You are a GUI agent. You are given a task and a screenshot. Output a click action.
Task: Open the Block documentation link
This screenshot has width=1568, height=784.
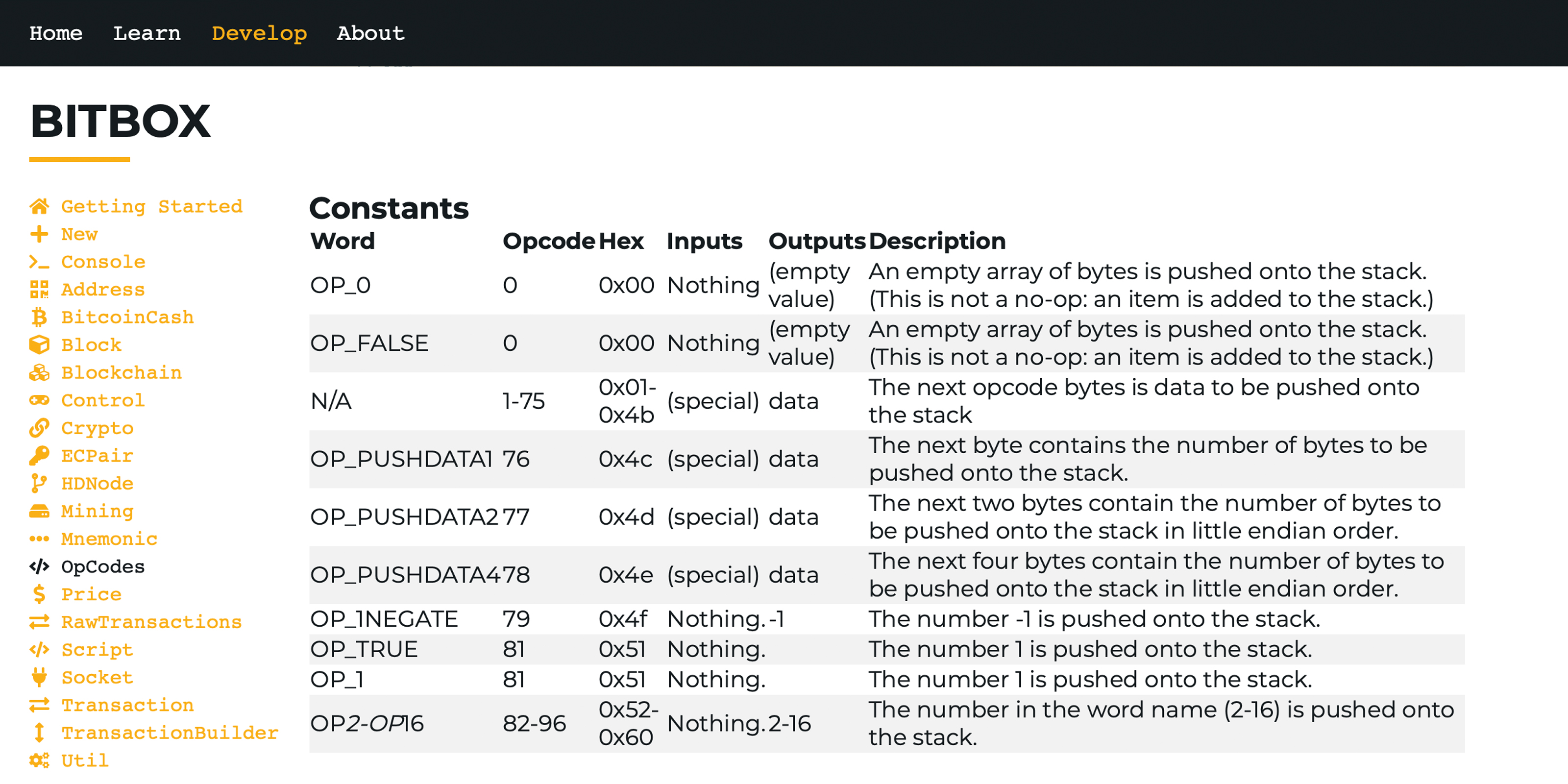click(x=91, y=345)
